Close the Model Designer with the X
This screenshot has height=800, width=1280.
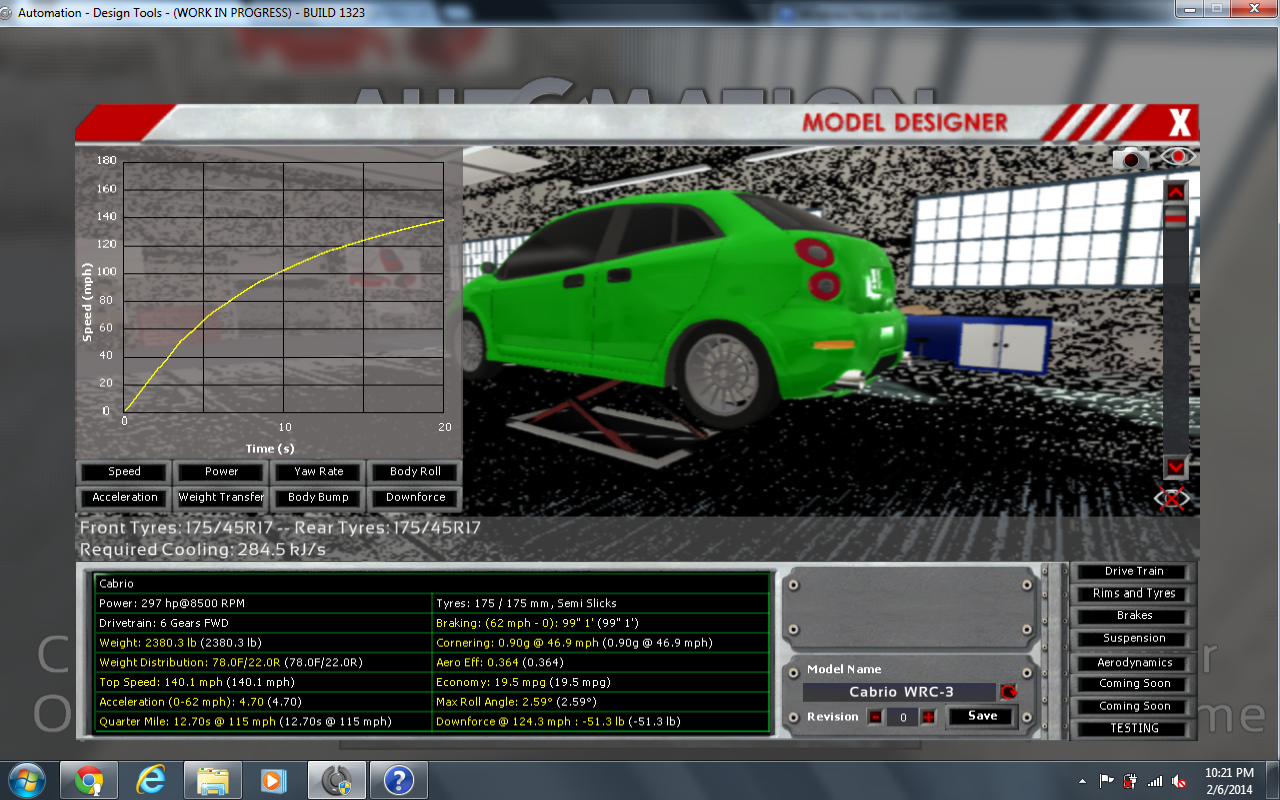tap(1180, 123)
